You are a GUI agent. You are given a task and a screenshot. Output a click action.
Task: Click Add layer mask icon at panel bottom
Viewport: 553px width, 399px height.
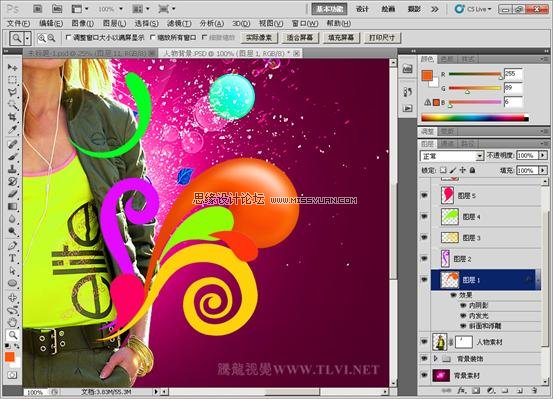click(x=476, y=391)
